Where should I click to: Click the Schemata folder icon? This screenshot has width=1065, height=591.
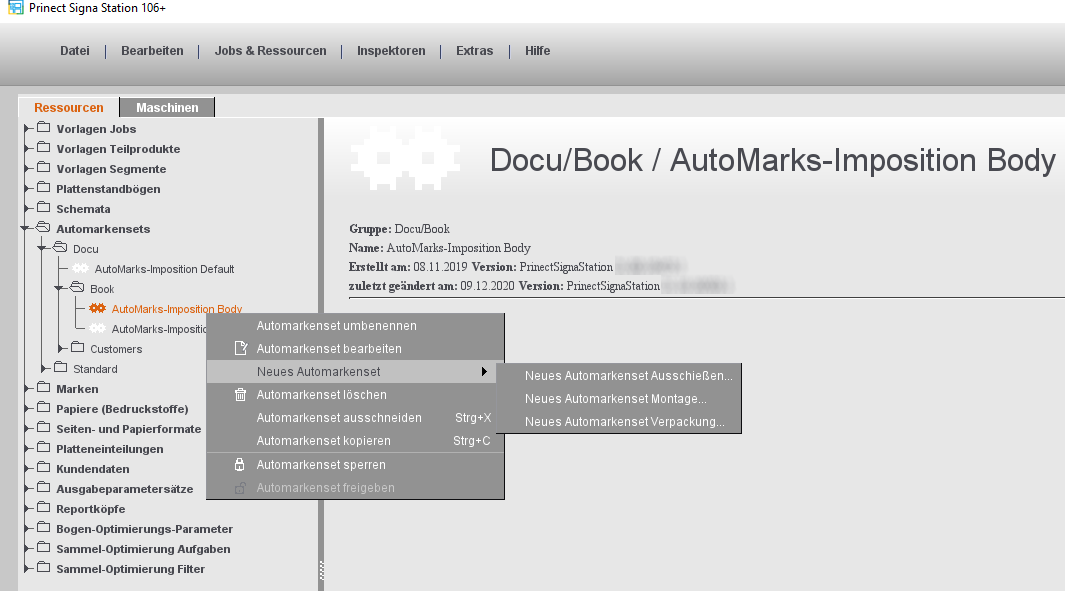[44, 207]
